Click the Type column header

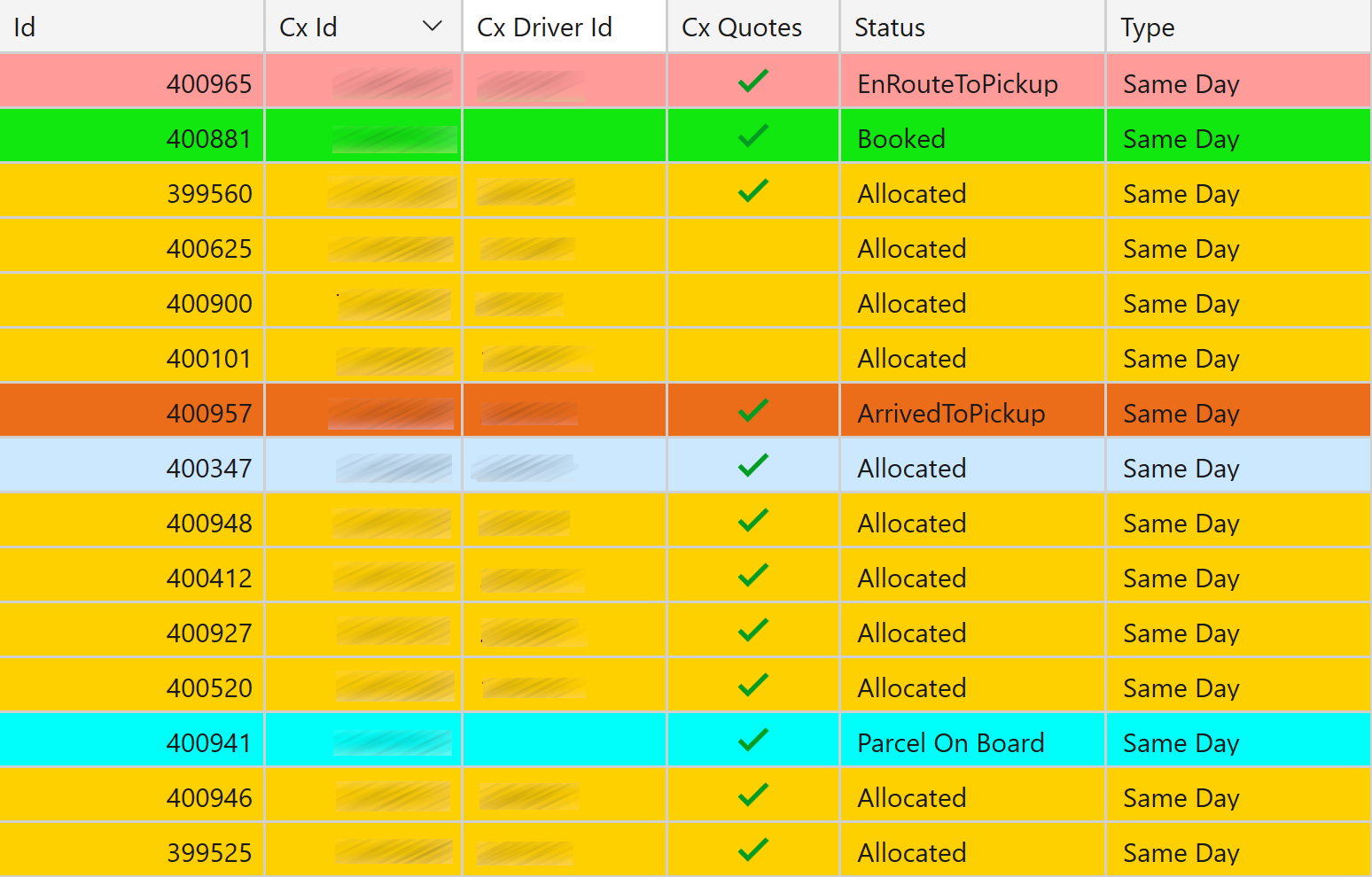coord(1147,27)
